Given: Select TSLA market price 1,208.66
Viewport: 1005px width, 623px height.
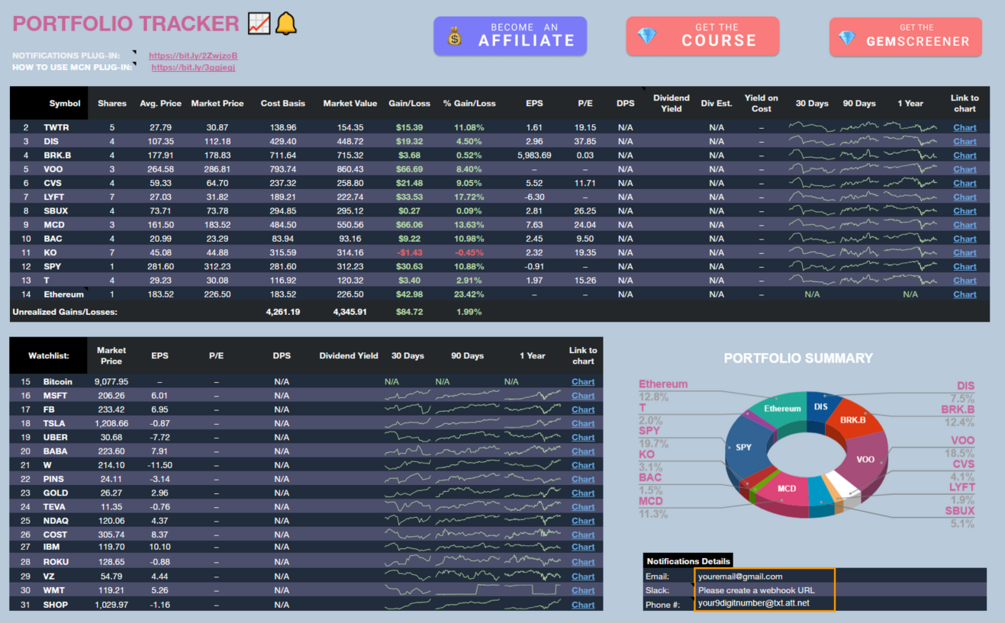Looking at the screenshot, I should 111,424.
